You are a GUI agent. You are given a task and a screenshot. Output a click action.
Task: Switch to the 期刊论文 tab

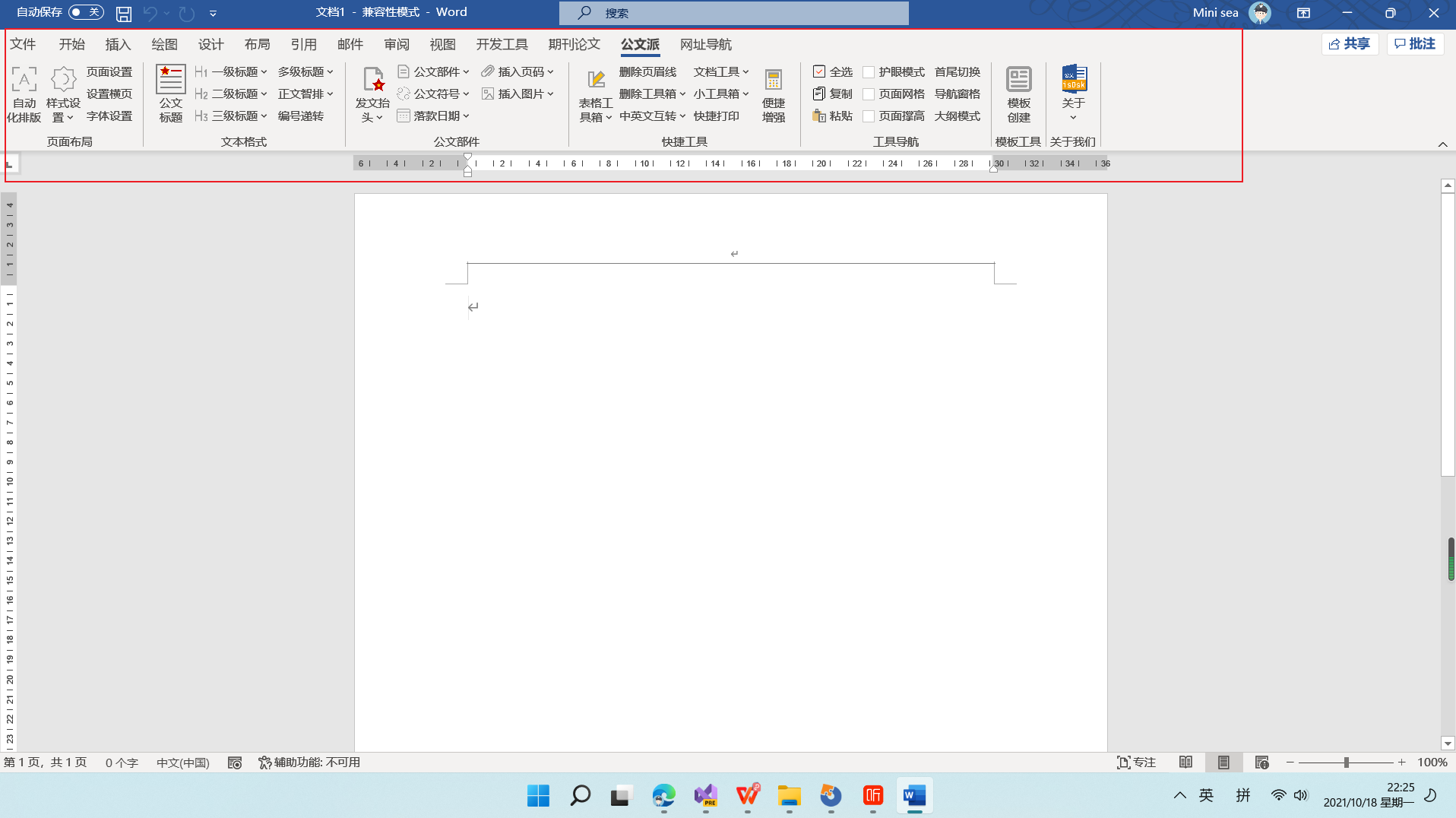click(574, 45)
